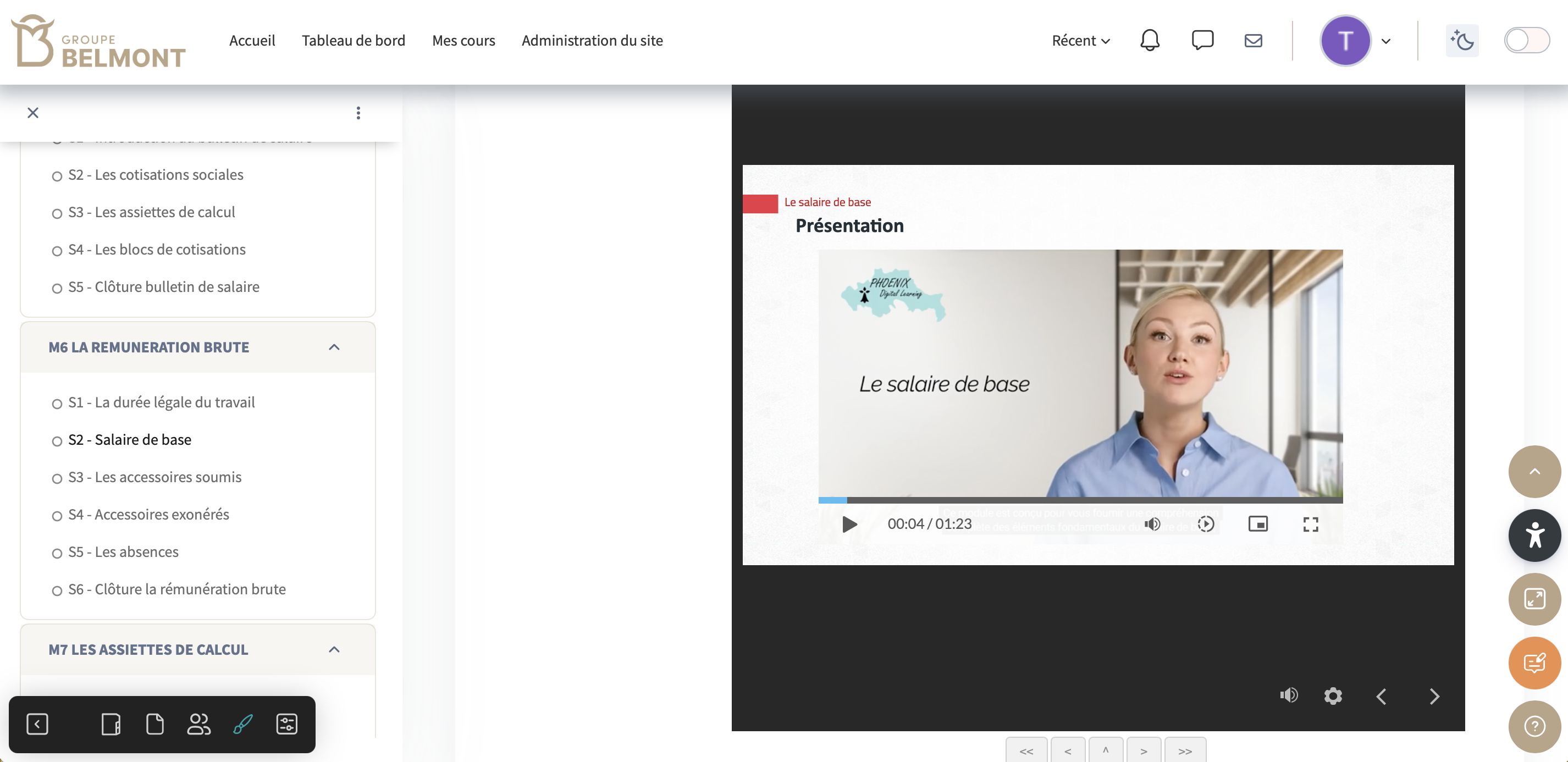Image resolution: width=1568 pixels, height=762 pixels.
Task: Open S3 - Les assiettes de calcul lesson
Action: tap(152, 212)
